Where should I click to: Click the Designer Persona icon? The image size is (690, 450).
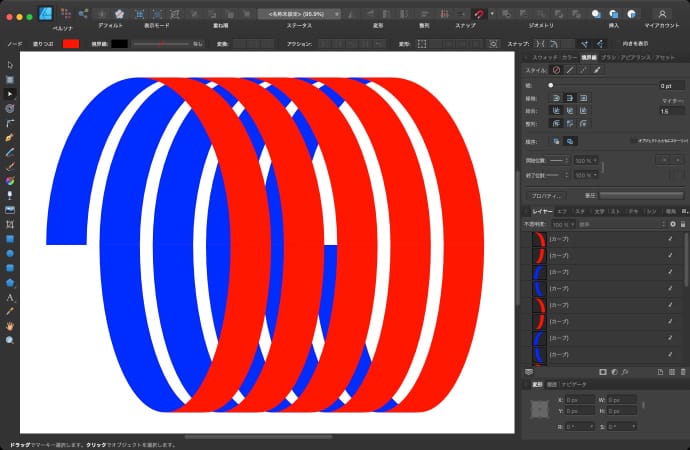(x=47, y=13)
